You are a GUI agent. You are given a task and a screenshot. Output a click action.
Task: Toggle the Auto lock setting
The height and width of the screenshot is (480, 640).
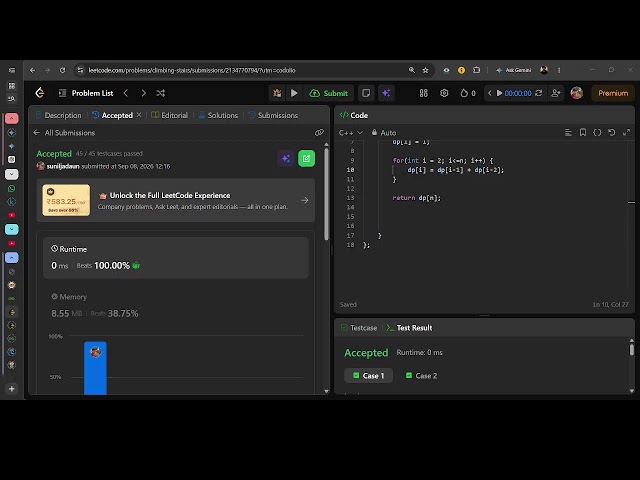[x=384, y=133]
